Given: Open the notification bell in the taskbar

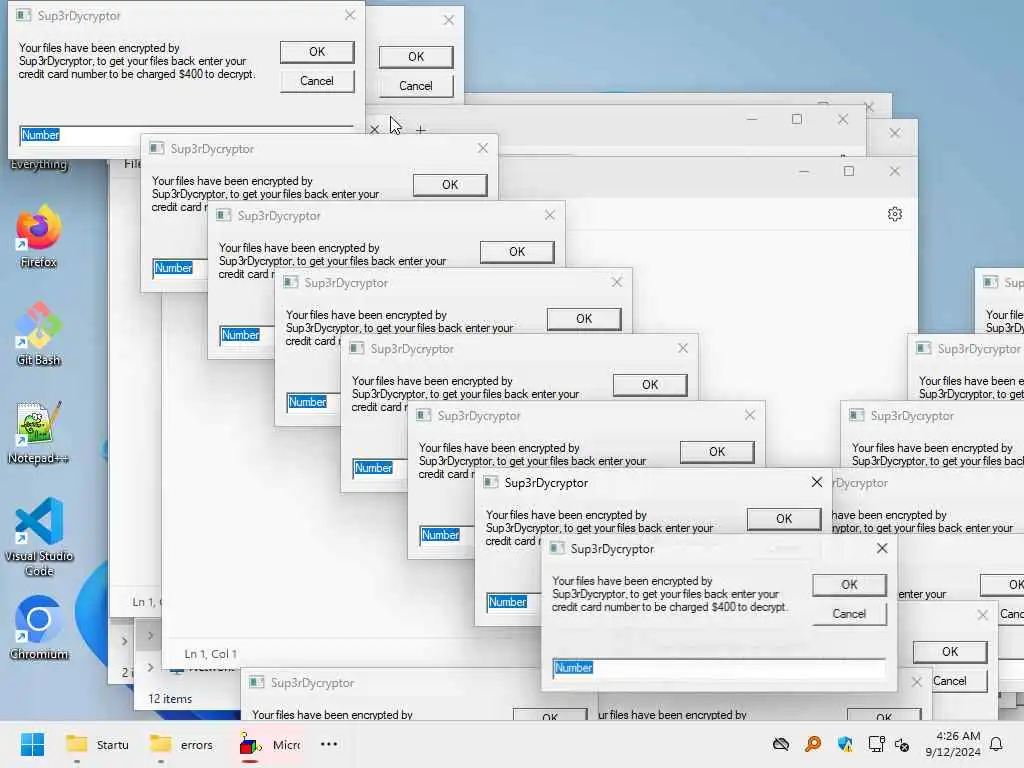Looking at the screenshot, I should coord(997,744).
